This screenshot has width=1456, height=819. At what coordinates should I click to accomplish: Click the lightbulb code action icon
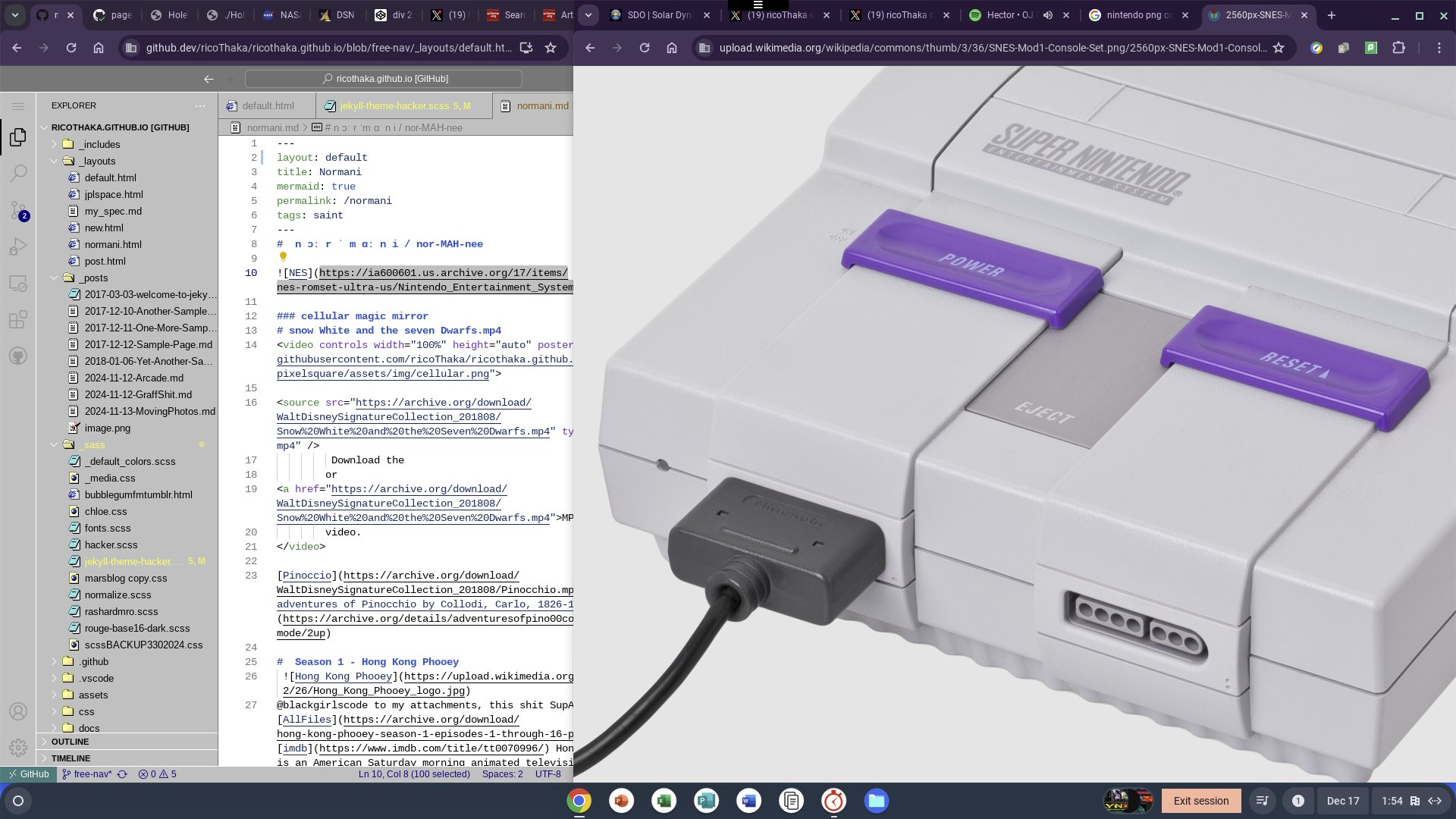283,257
